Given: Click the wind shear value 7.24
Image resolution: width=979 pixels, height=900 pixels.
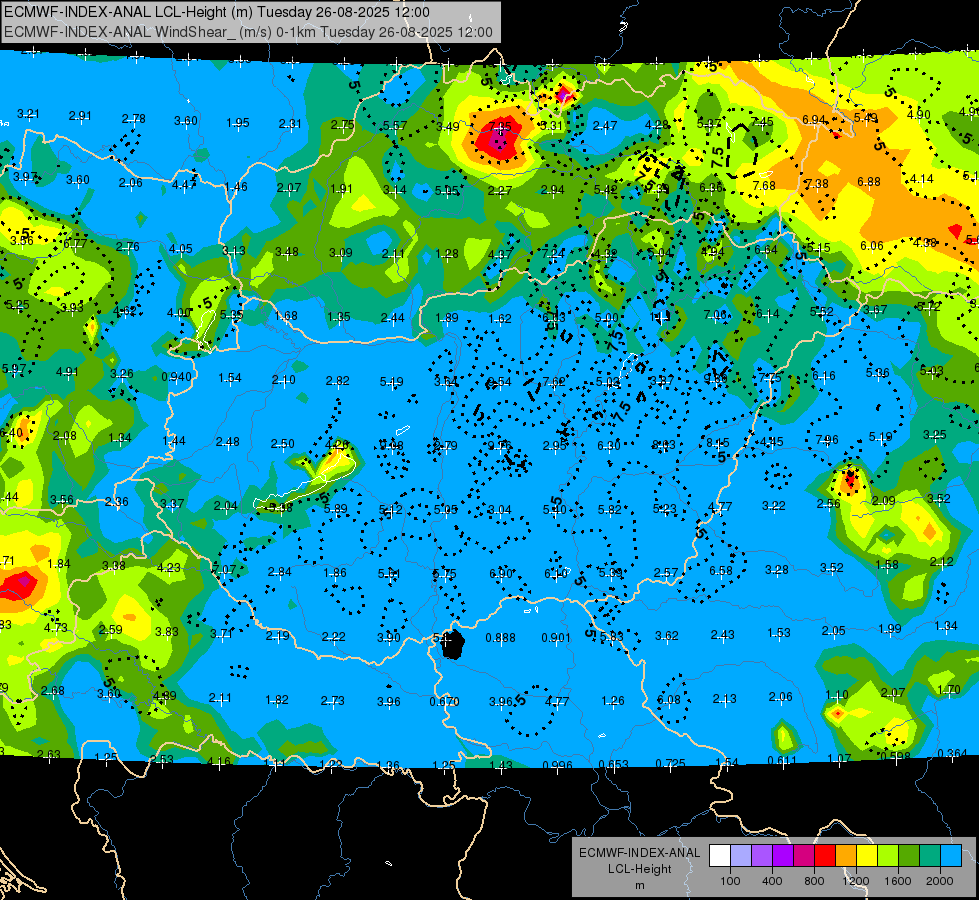Looking at the screenshot, I should coord(553,253).
